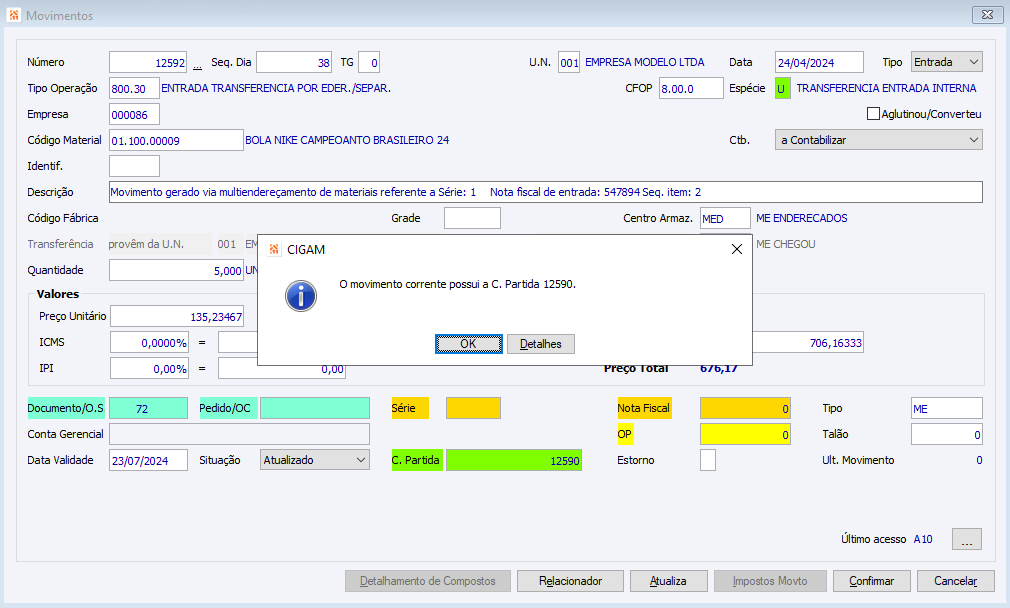Screen dimensions: 1010x608
Task: Click the Impostos Movto button
Action: tap(770, 581)
